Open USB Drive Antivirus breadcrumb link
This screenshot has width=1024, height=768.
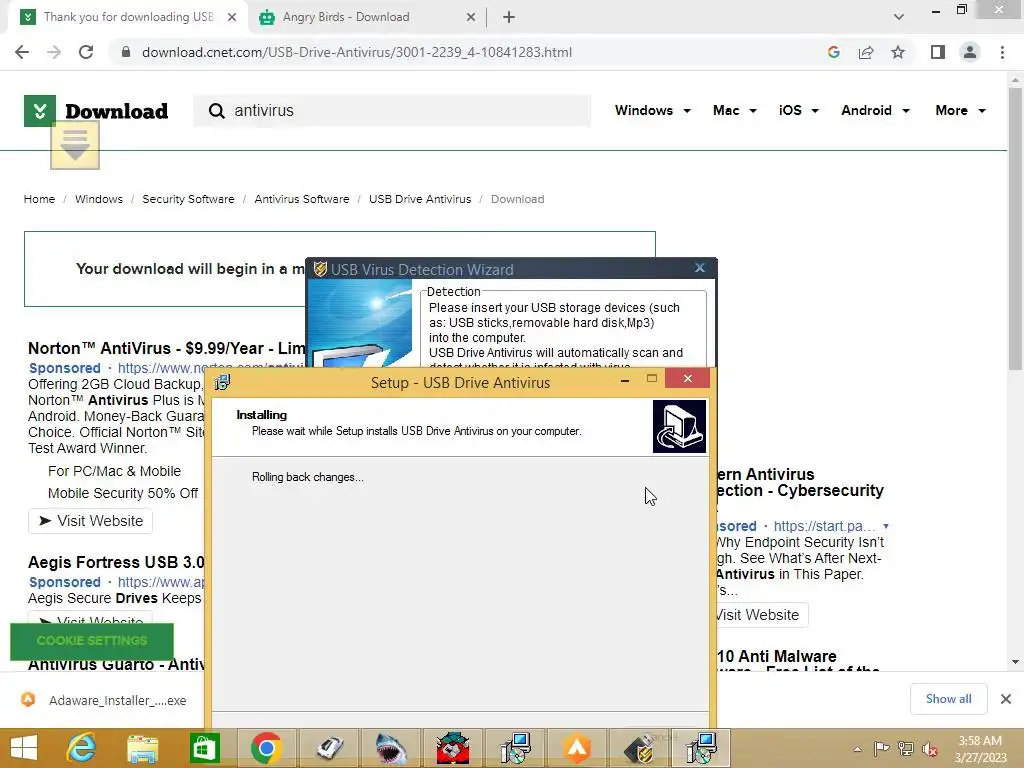(420, 199)
